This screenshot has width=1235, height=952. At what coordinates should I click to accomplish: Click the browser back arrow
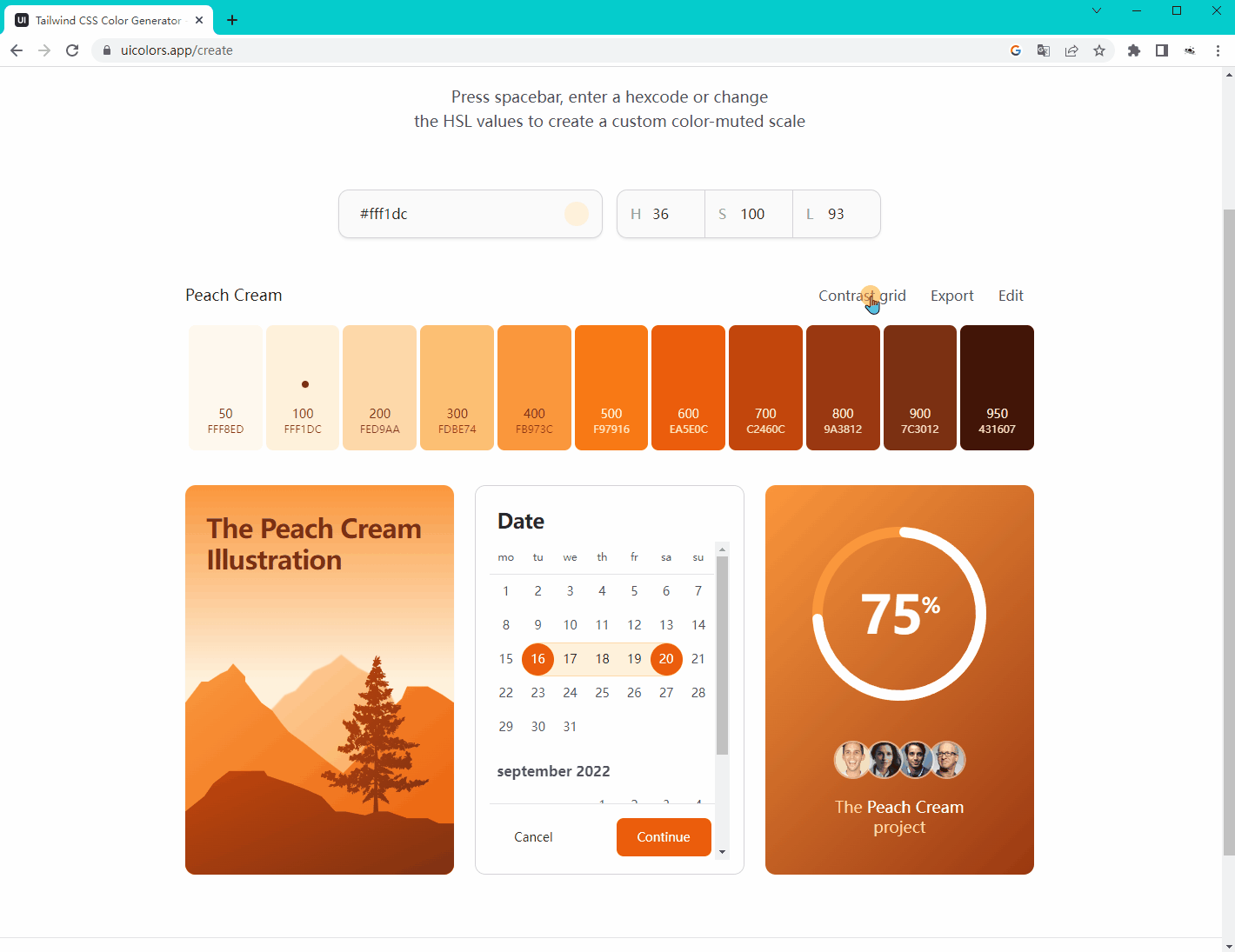[17, 50]
